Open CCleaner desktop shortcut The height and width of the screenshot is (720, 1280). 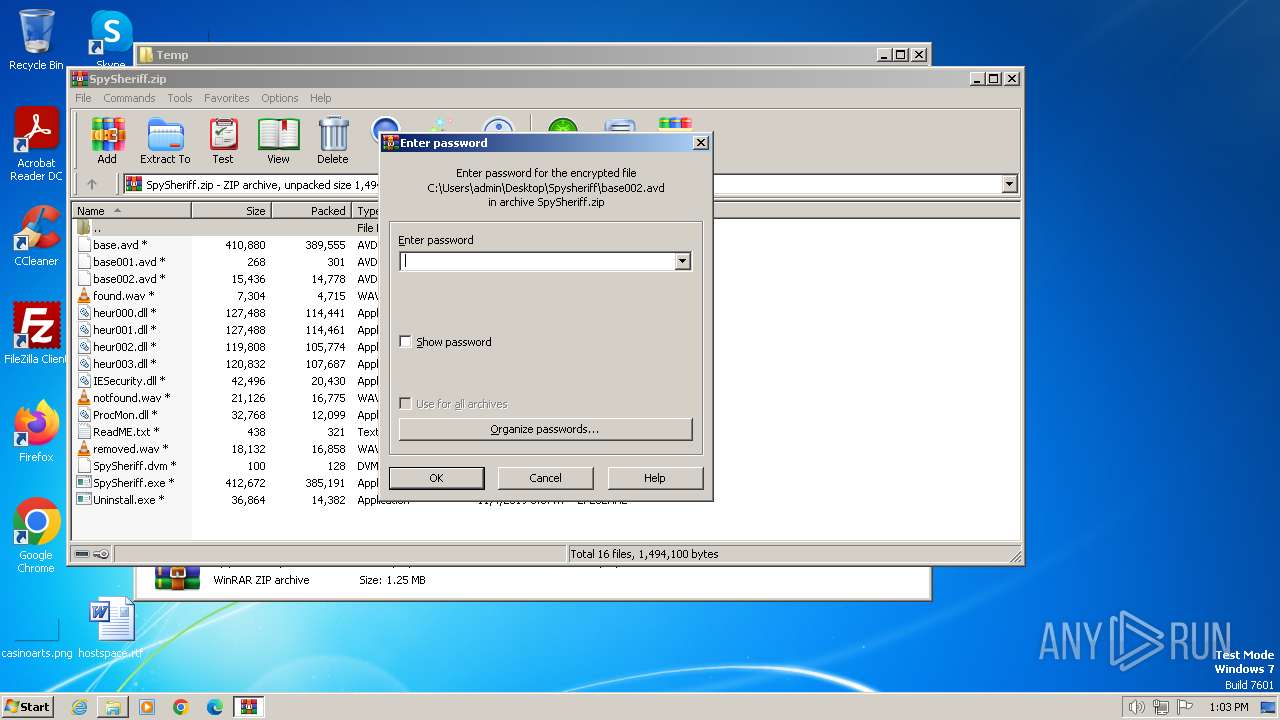[x=36, y=236]
